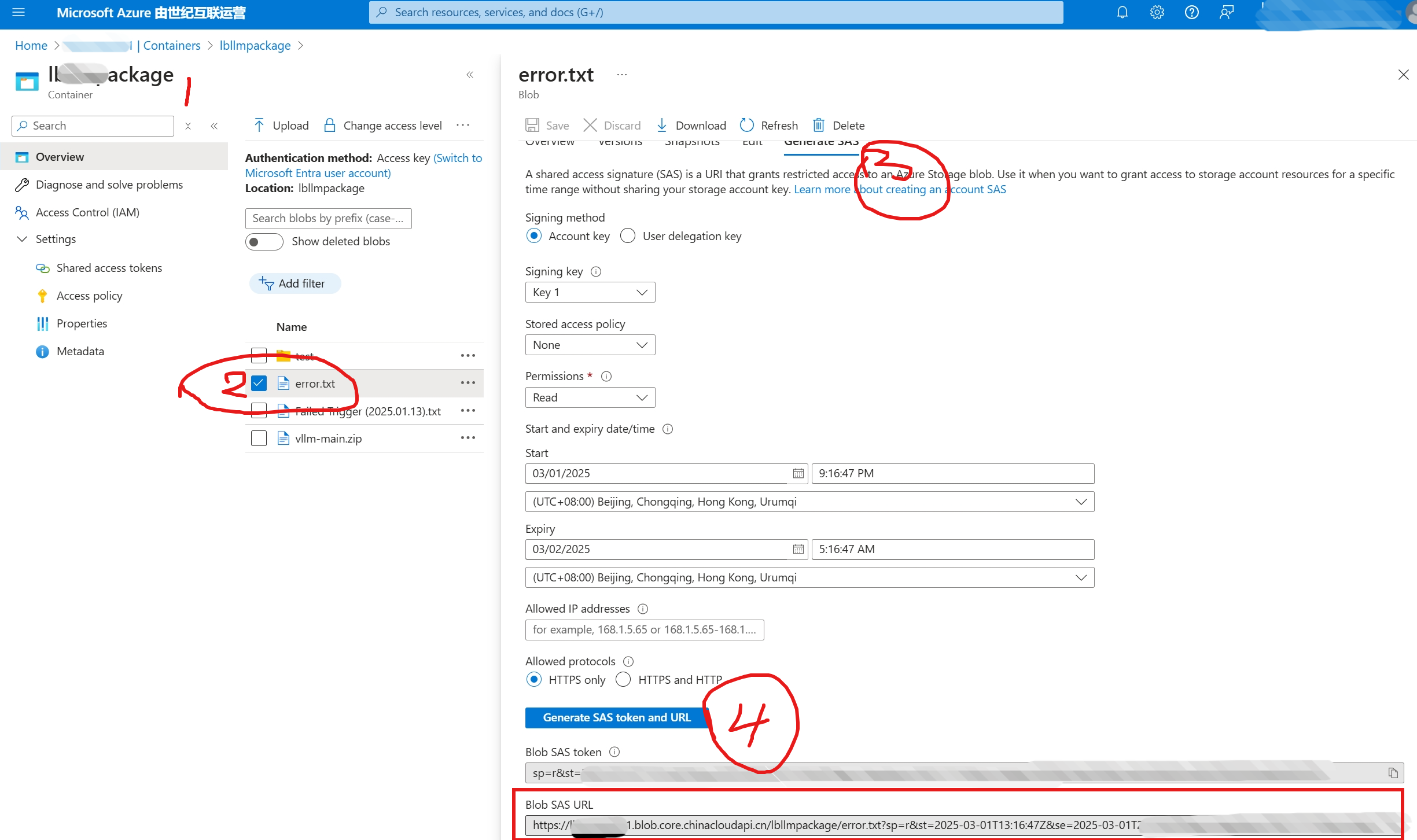Select the User delegation key radio button
Viewport: 1417px width, 840px height.
627,235
